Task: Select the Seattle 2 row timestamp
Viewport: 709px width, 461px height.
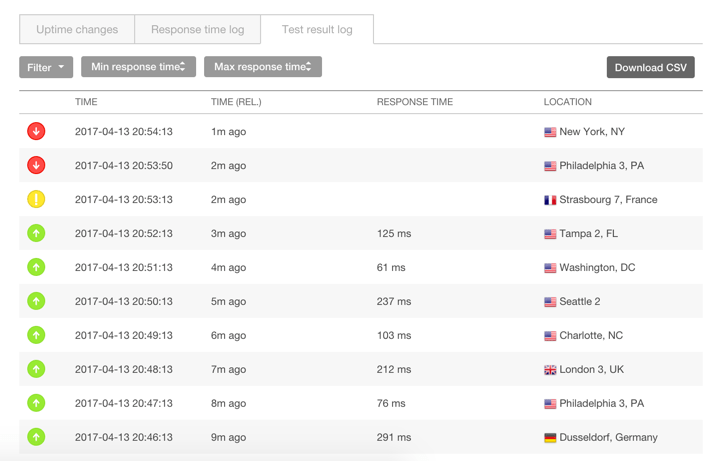Action: pyautogui.click(x=123, y=301)
